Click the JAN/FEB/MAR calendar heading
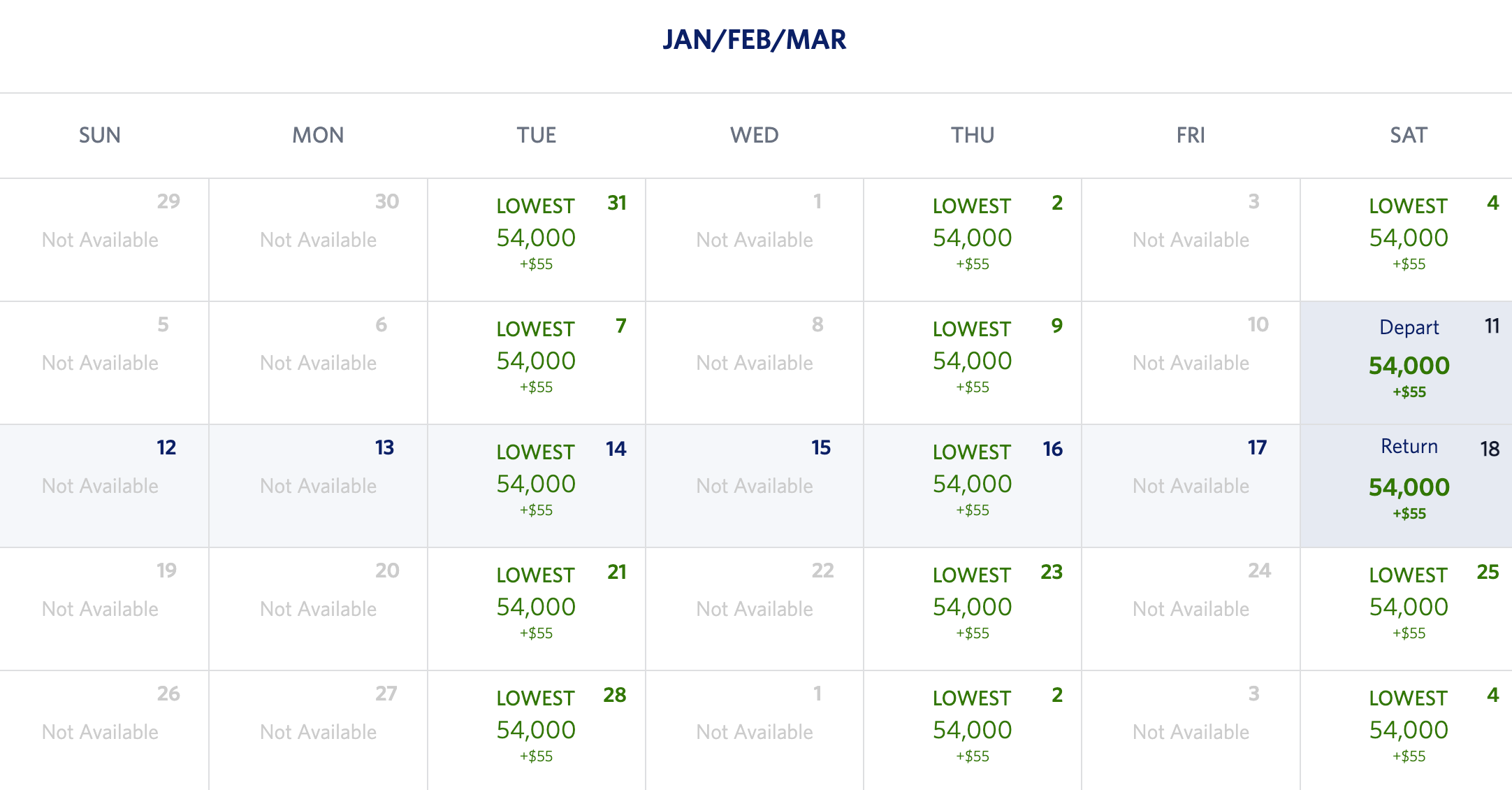The height and width of the screenshot is (790, 1512). pos(755,40)
